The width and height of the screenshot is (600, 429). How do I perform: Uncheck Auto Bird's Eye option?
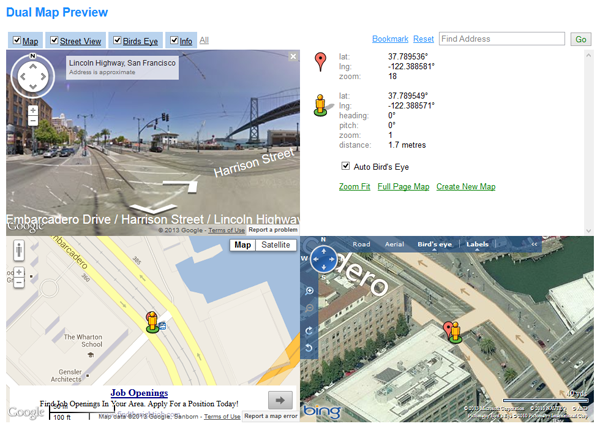click(346, 166)
